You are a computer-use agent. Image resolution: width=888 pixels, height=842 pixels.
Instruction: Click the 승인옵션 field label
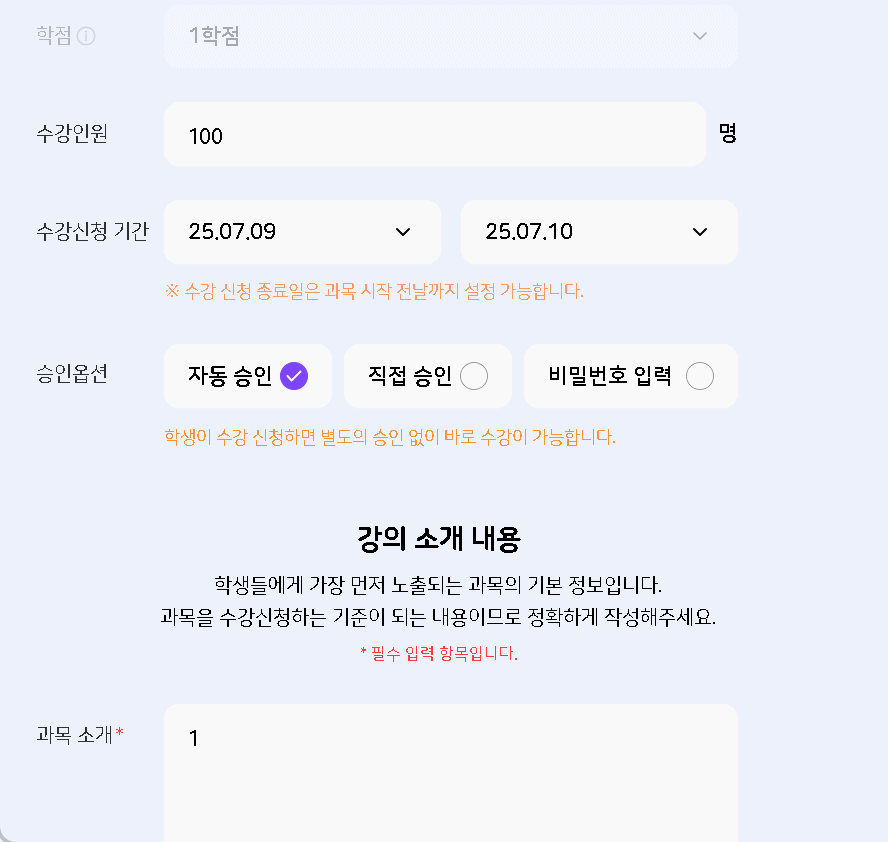click(x=71, y=375)
